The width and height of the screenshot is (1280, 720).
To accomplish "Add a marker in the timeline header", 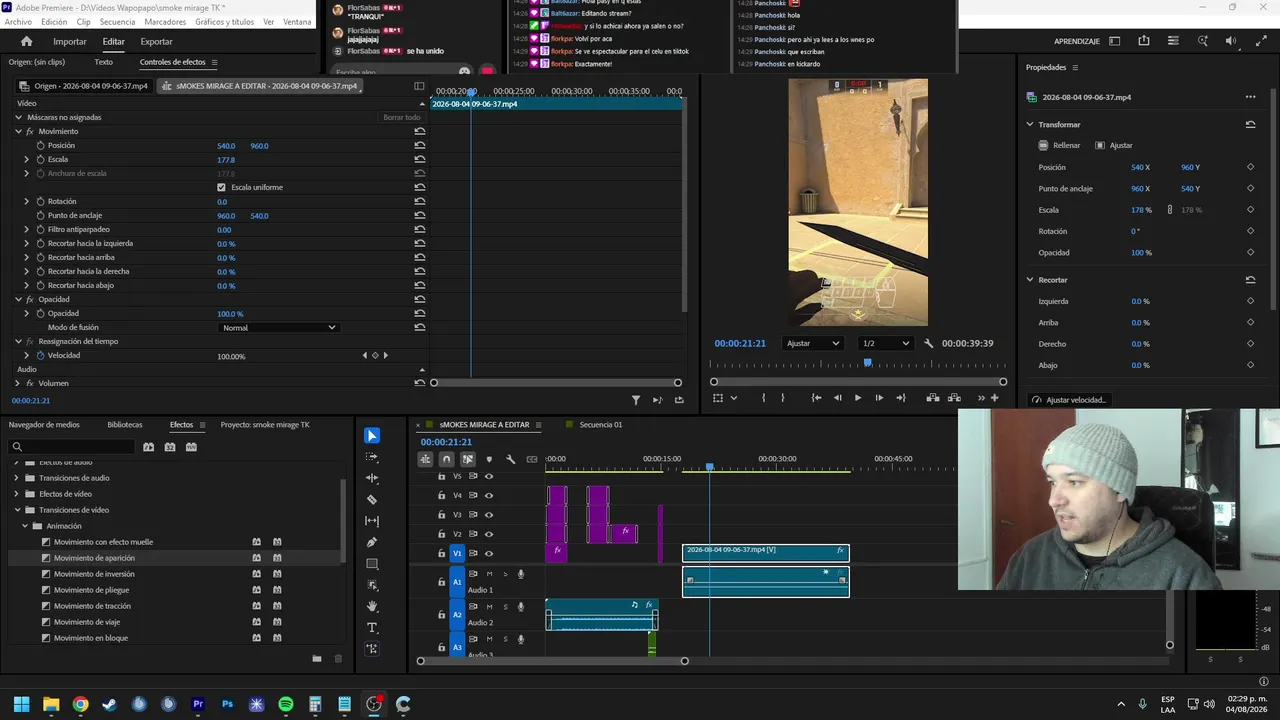I will (489, 459).
